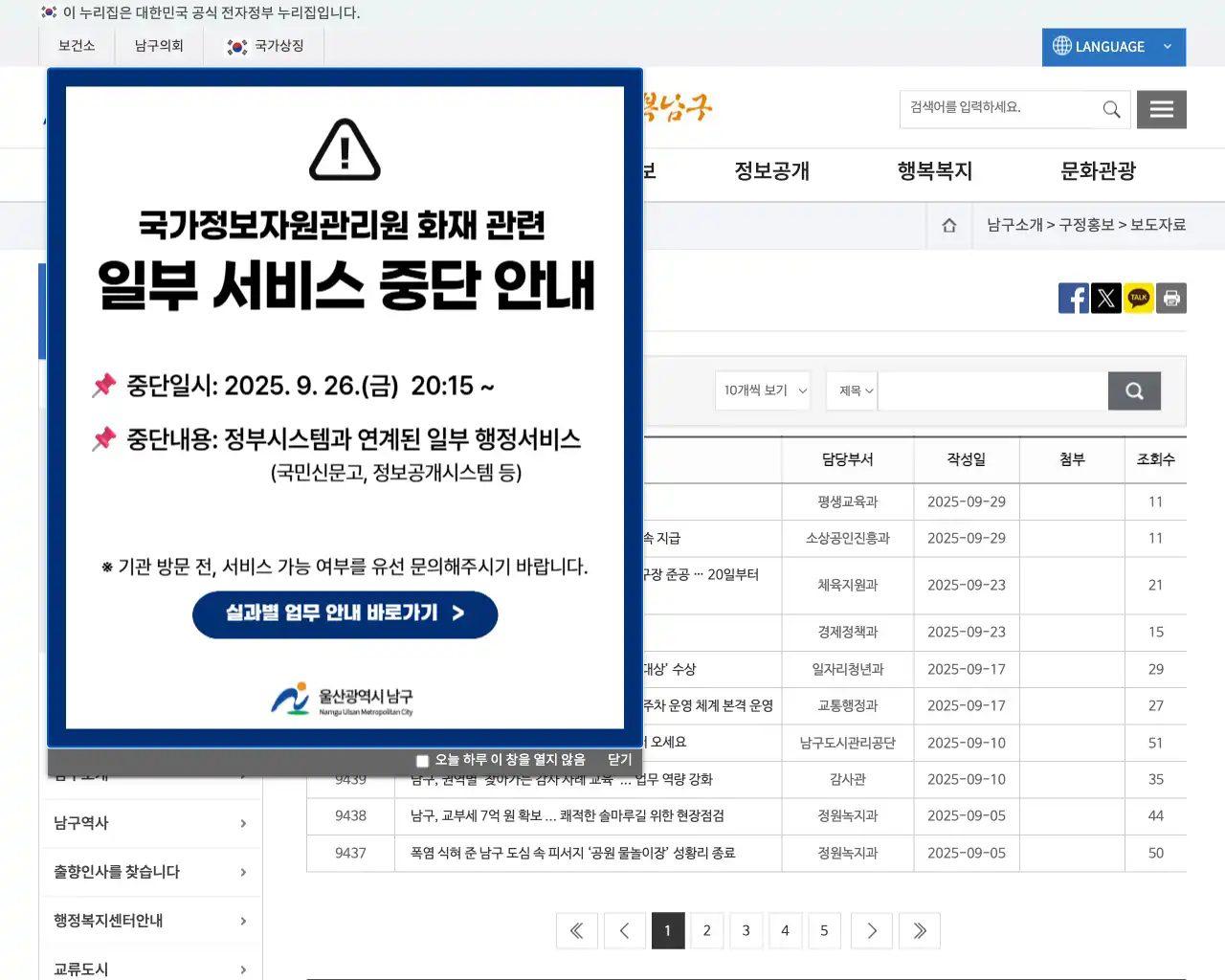This screenshot has width=1225, height=980.
Task: Open article 9437 about 공원 물놀이장
Action: 572,853
